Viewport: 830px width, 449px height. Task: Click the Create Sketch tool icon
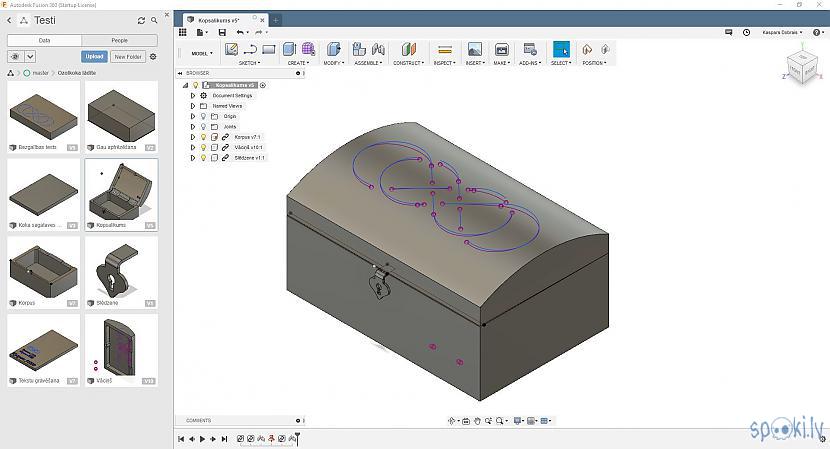point(231,50)
